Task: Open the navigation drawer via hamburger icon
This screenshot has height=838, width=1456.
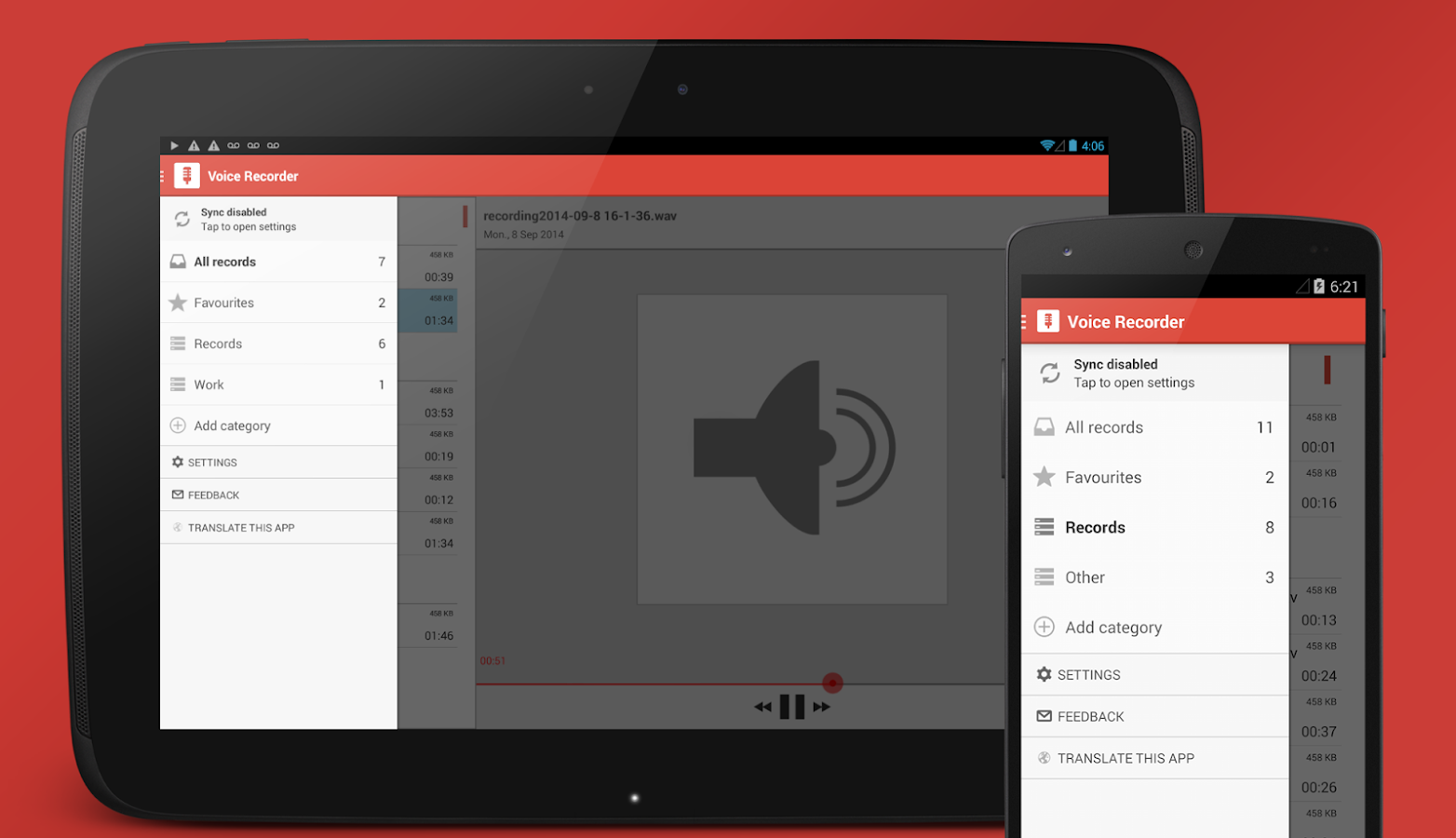Action: [x=164, y=175]
